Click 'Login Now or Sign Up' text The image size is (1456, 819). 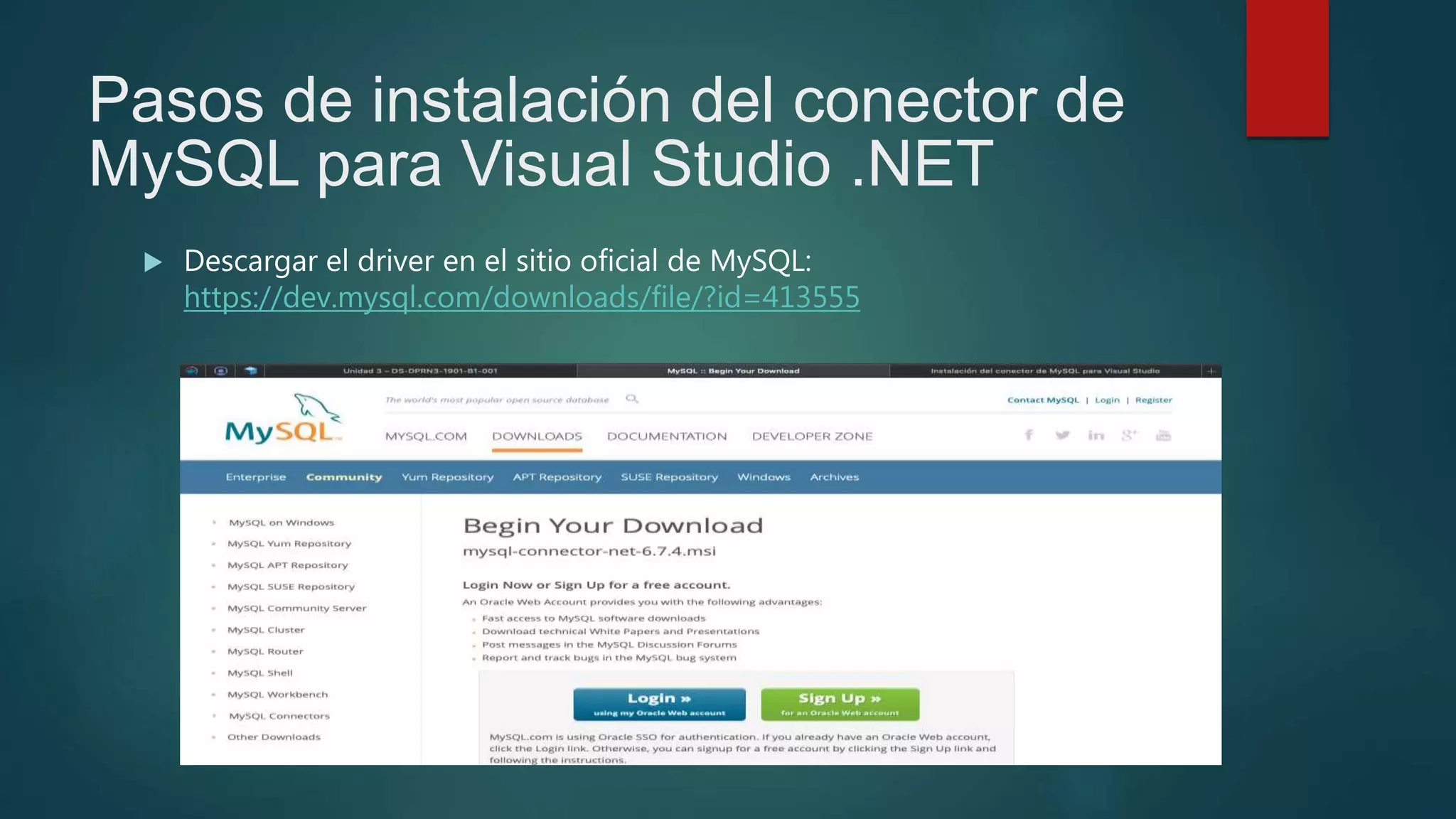(x=596, y=585)
